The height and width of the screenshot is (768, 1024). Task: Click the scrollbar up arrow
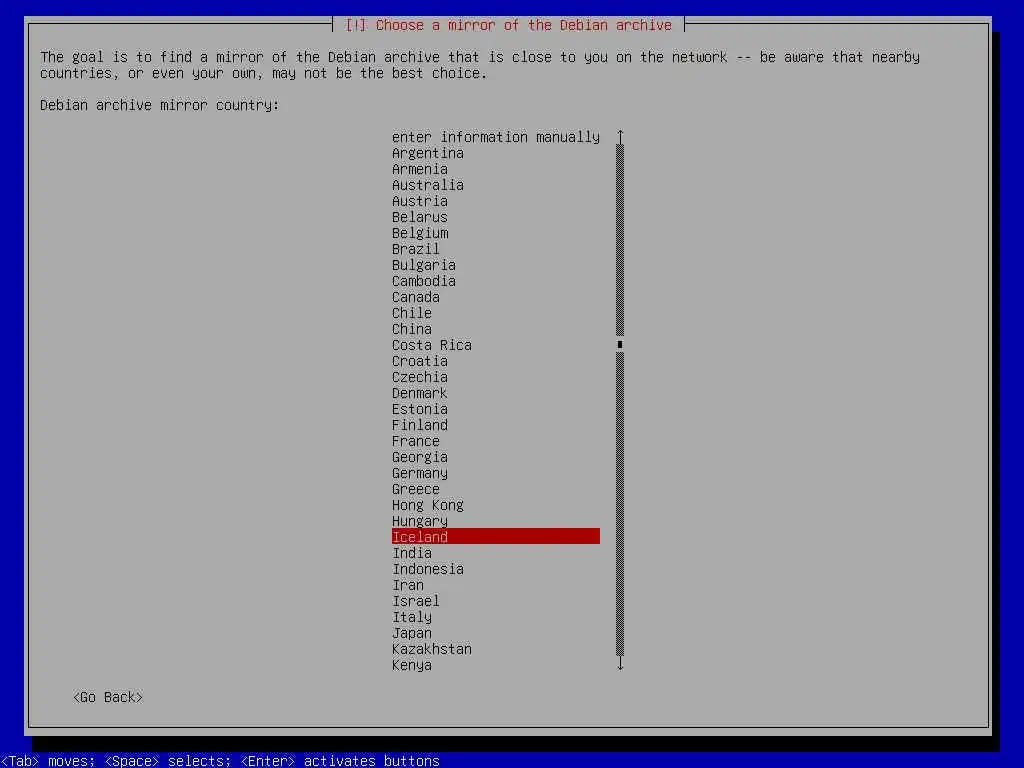(620, 136)
